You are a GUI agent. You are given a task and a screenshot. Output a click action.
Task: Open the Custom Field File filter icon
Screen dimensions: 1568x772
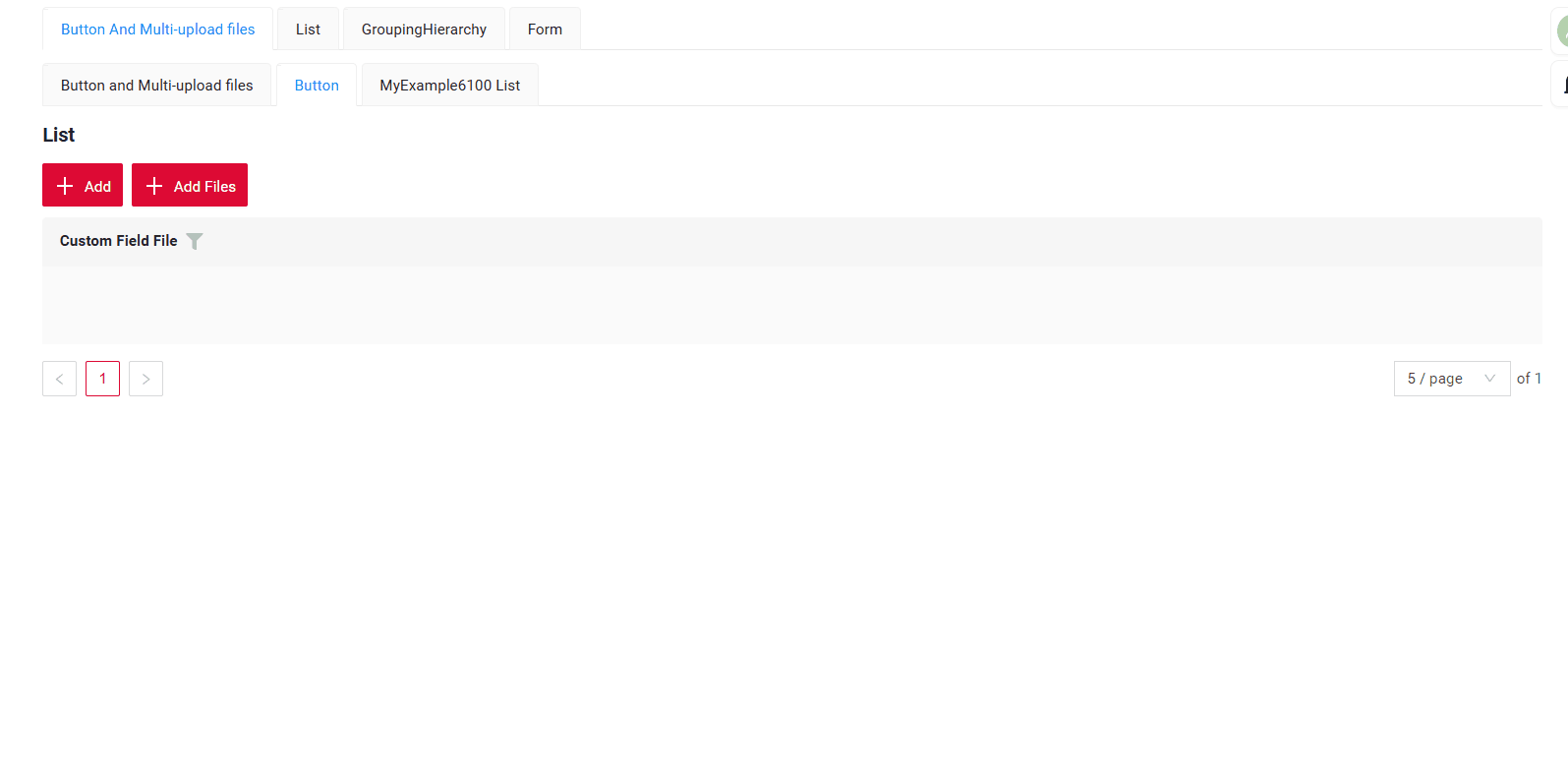[195, 241]
